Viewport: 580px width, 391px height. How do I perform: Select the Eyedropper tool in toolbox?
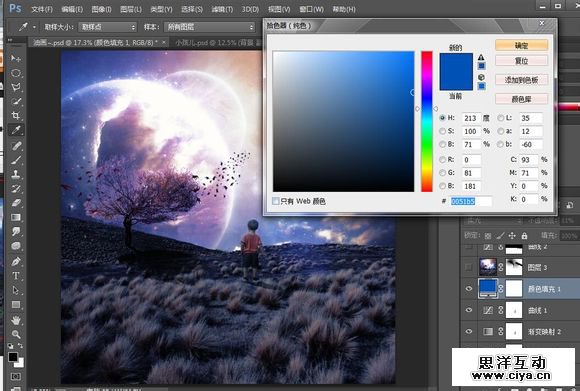[x=16, y=130]
